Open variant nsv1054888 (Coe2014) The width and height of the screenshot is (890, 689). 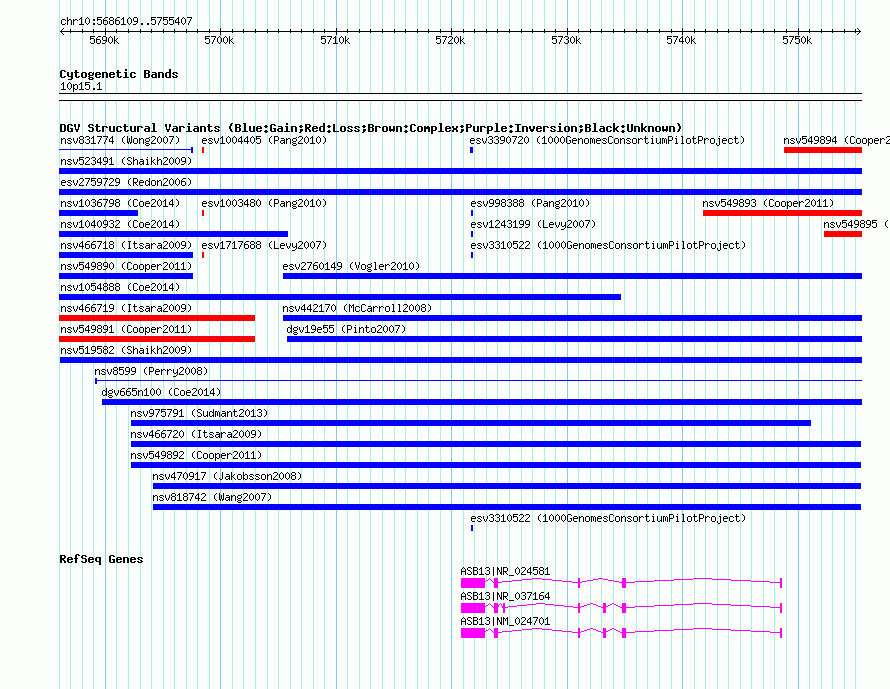[120, 287]
